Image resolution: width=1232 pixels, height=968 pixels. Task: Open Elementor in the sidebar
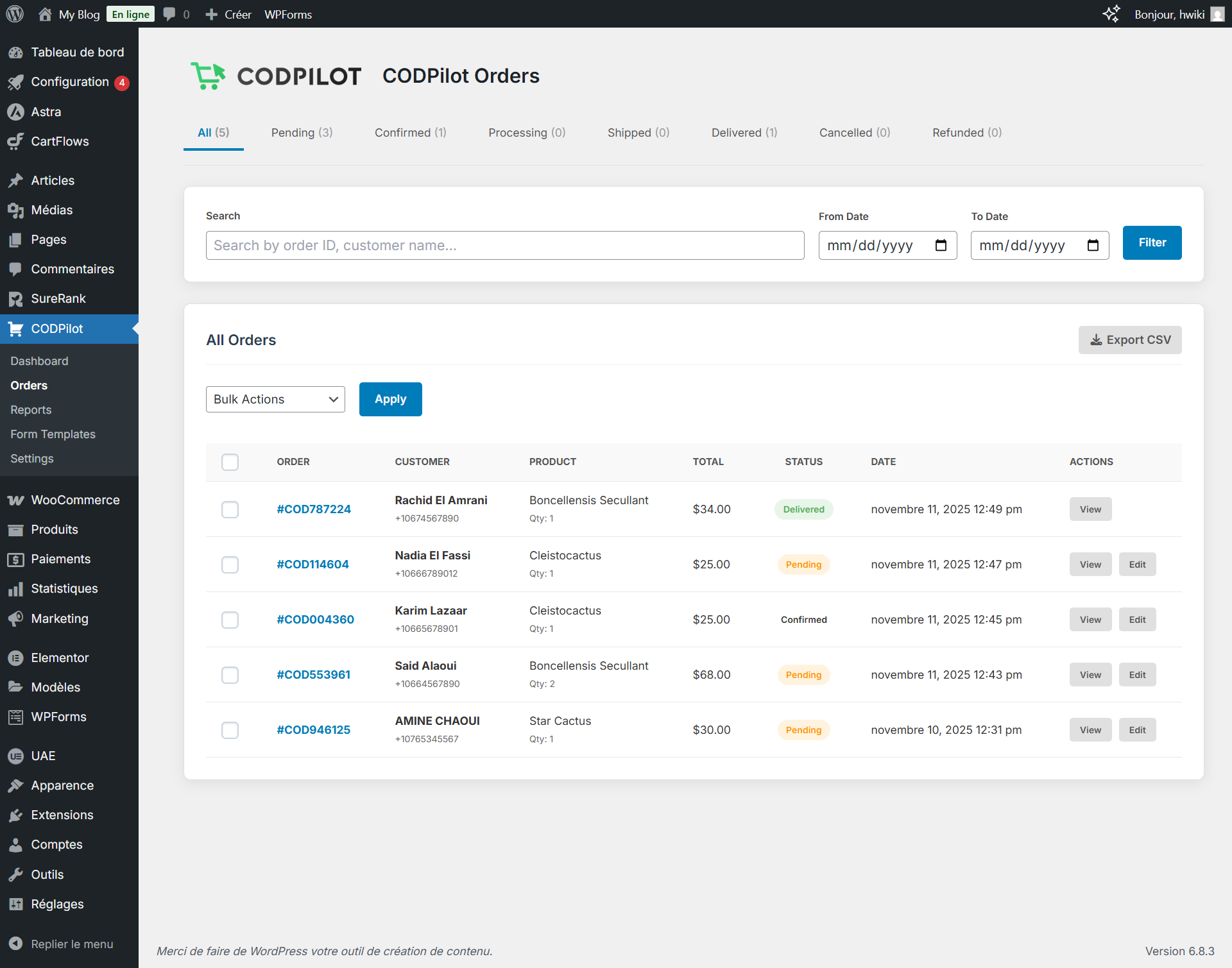(x=60, y=658)
